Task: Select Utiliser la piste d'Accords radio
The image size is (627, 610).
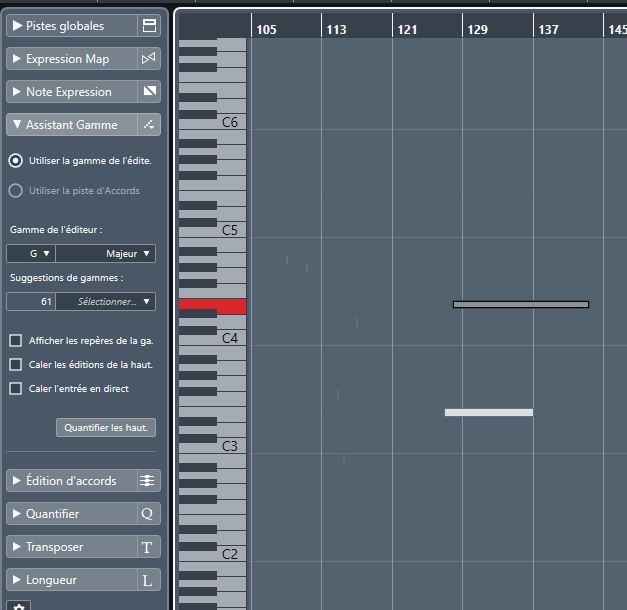Action: point(16,191)
